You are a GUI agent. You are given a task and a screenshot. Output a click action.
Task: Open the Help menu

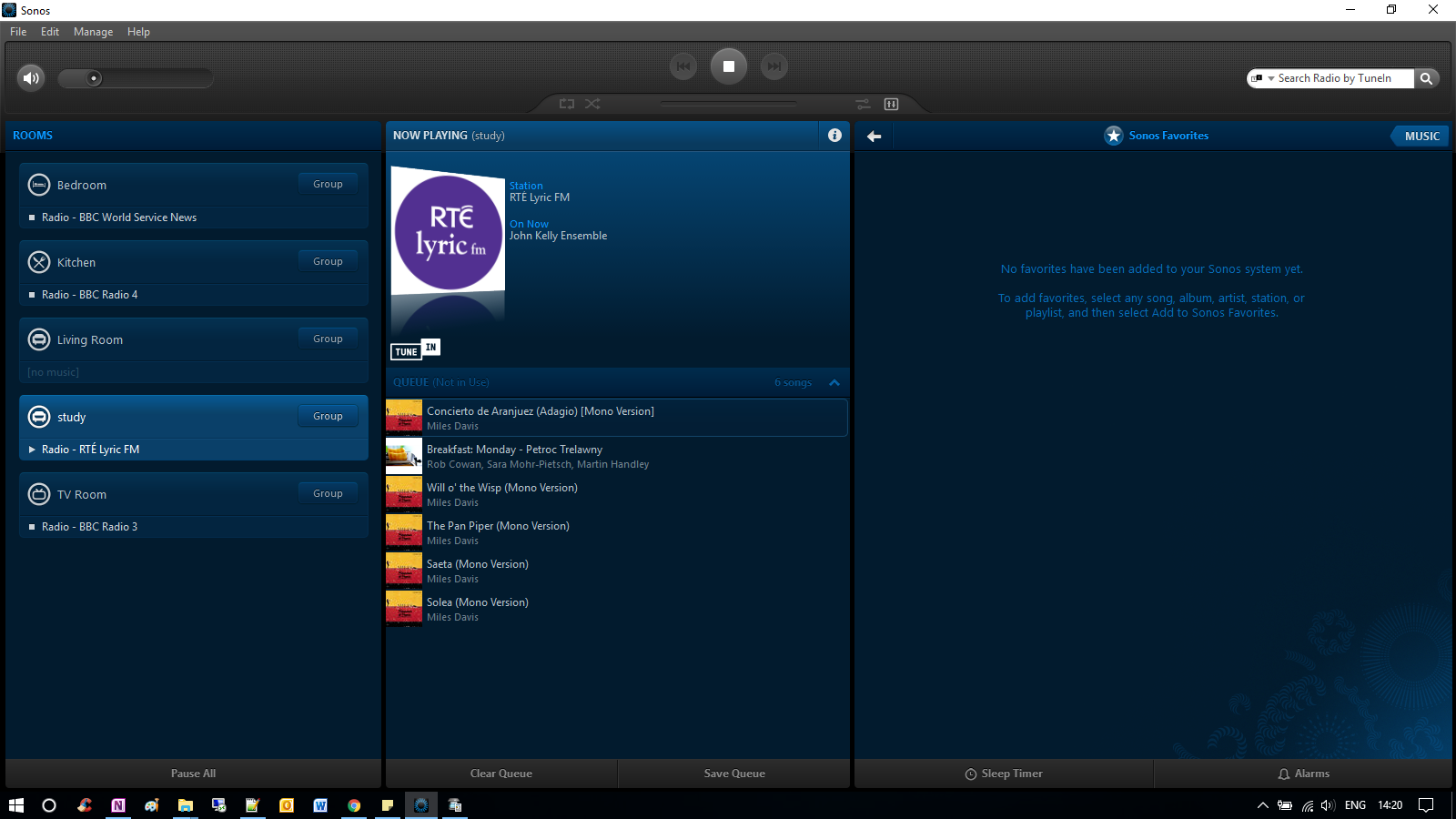coord(138,31)
